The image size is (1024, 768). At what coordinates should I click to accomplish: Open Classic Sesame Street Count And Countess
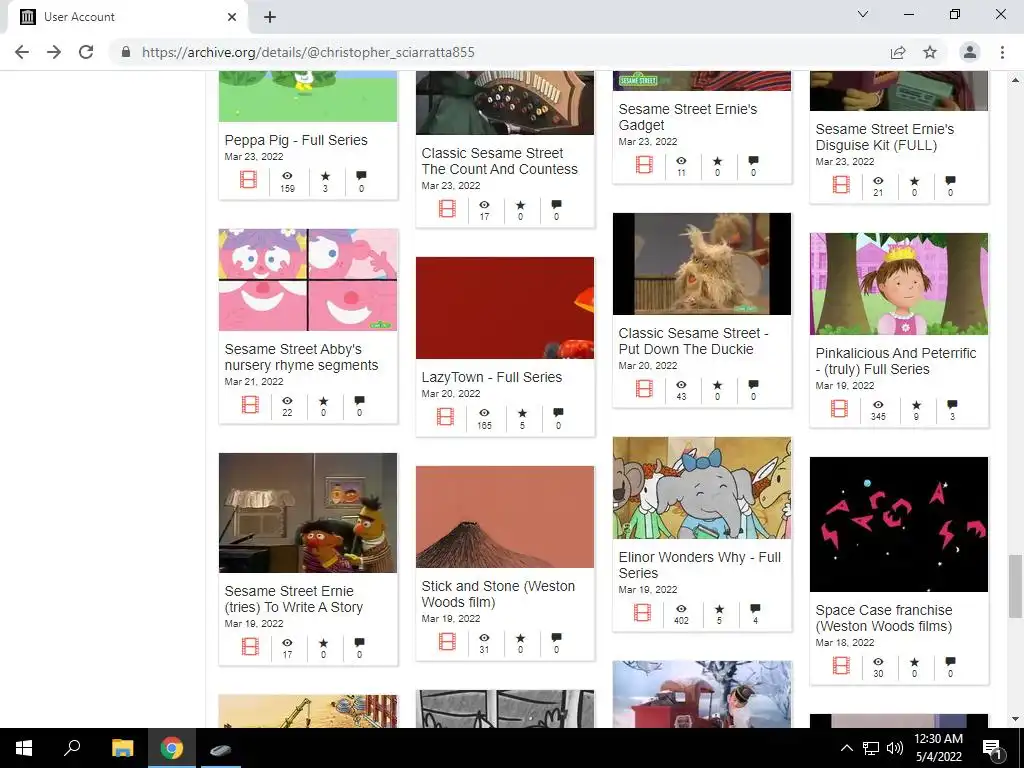(x=500, y=161)
